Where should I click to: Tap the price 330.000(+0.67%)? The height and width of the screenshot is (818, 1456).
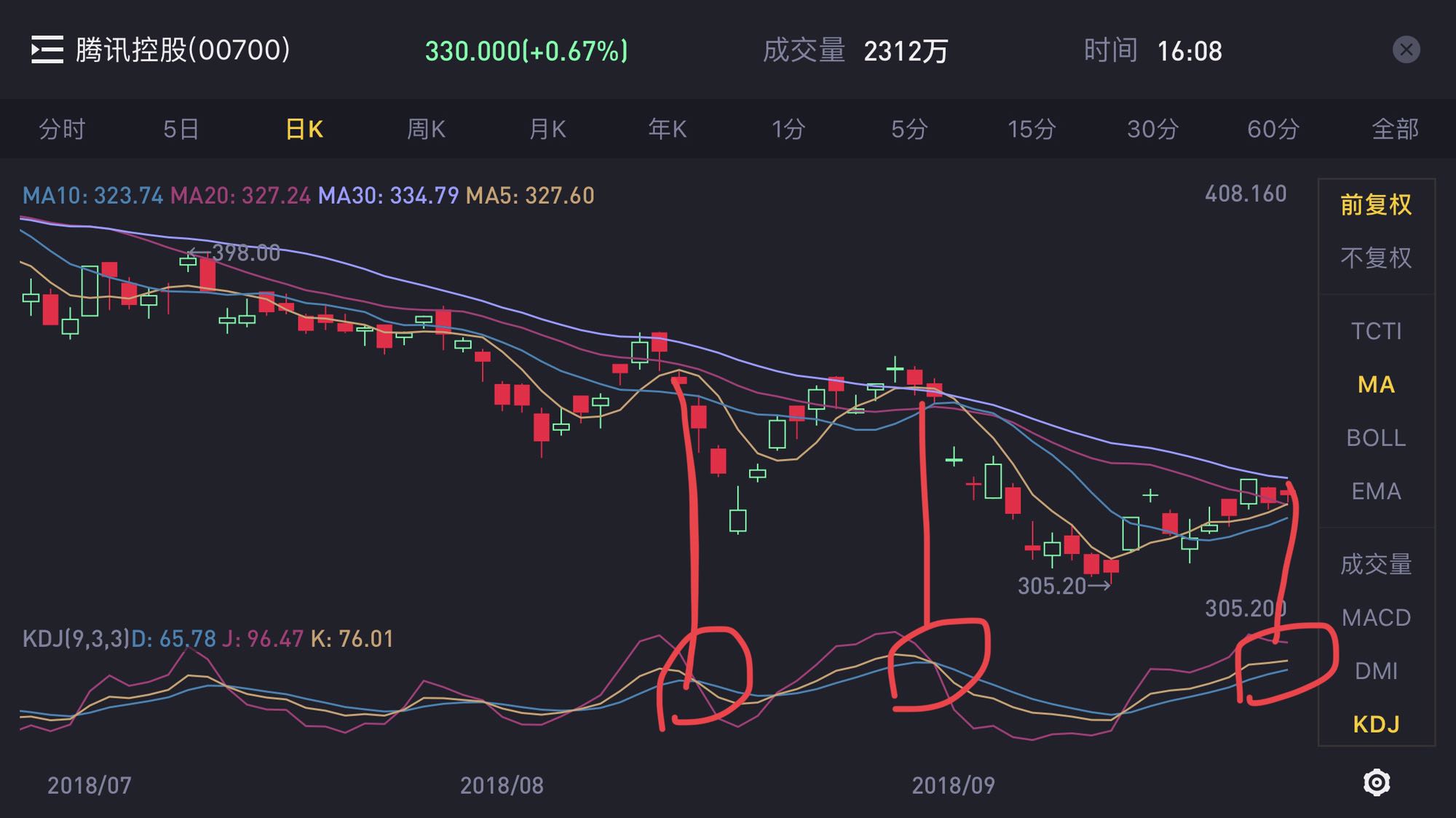526,51
